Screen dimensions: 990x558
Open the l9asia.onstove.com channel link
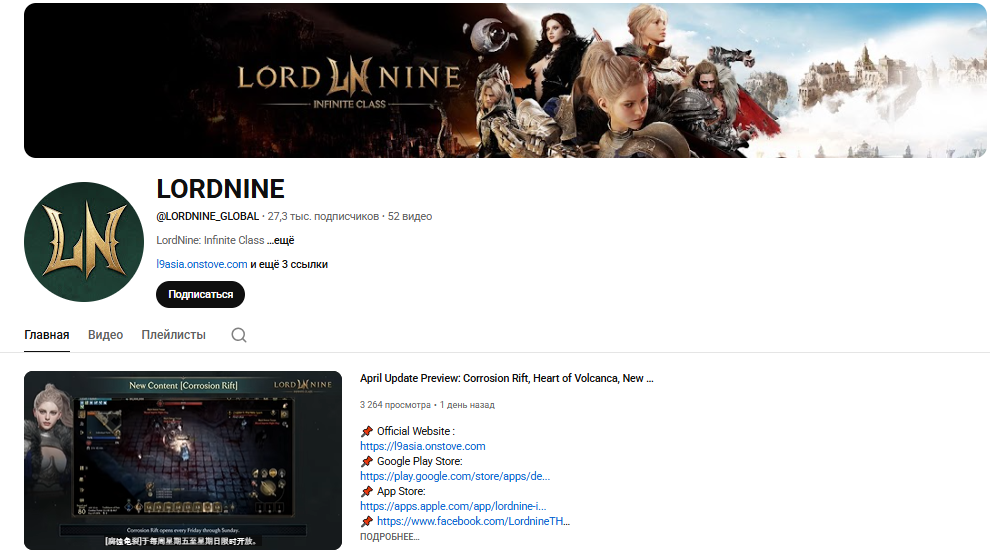201,264
